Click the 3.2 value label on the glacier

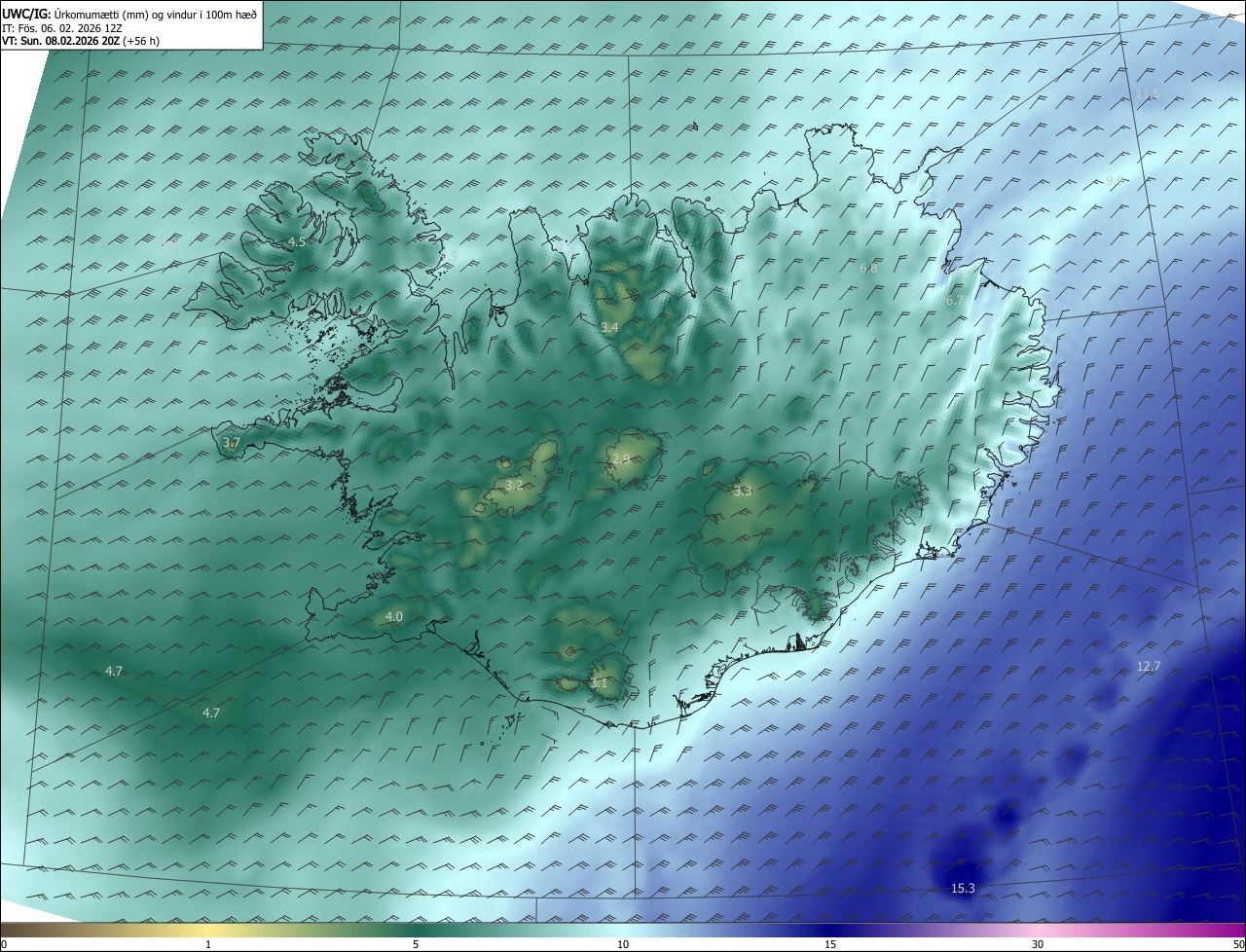pyautogui.click(x=514, y=485)
